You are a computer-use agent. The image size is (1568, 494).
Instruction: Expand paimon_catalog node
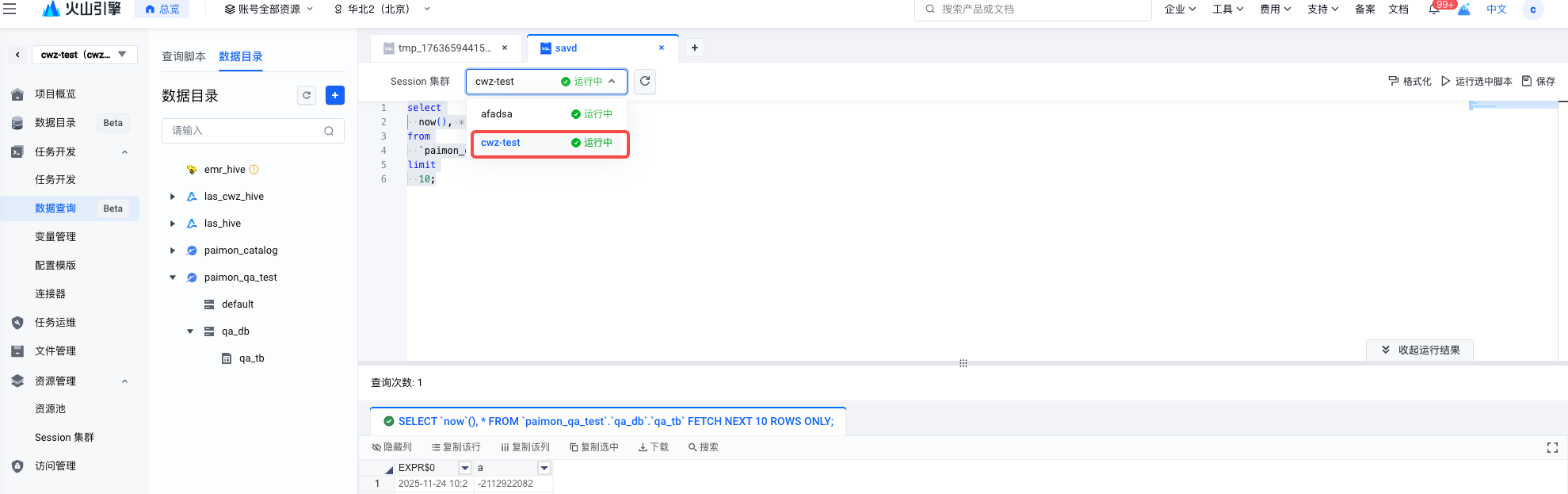[x=173, y=251]
